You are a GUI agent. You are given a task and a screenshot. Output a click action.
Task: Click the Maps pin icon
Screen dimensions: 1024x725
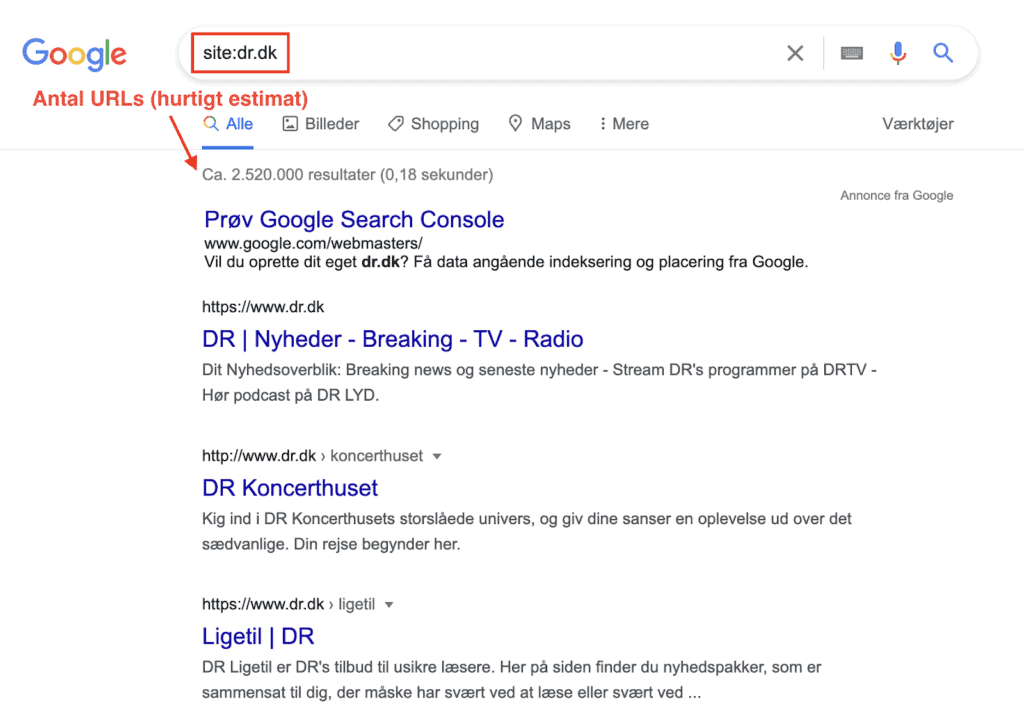pyautogui.click(x=515, y=123)
